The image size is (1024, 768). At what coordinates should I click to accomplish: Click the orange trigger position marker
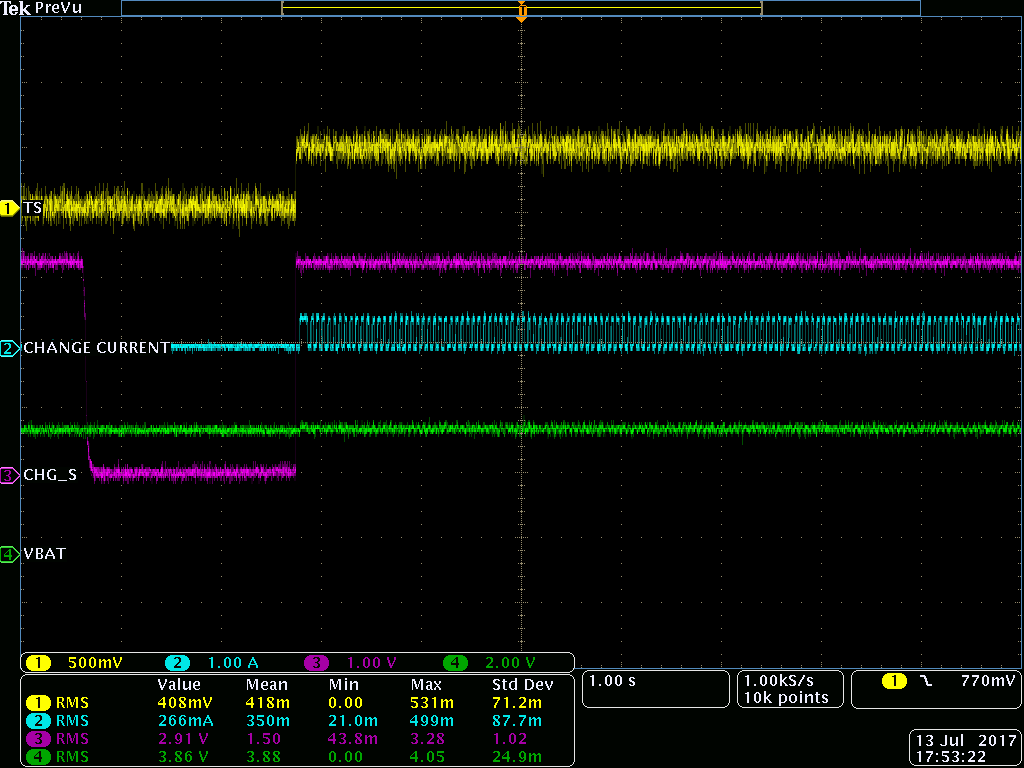point(521,13)
